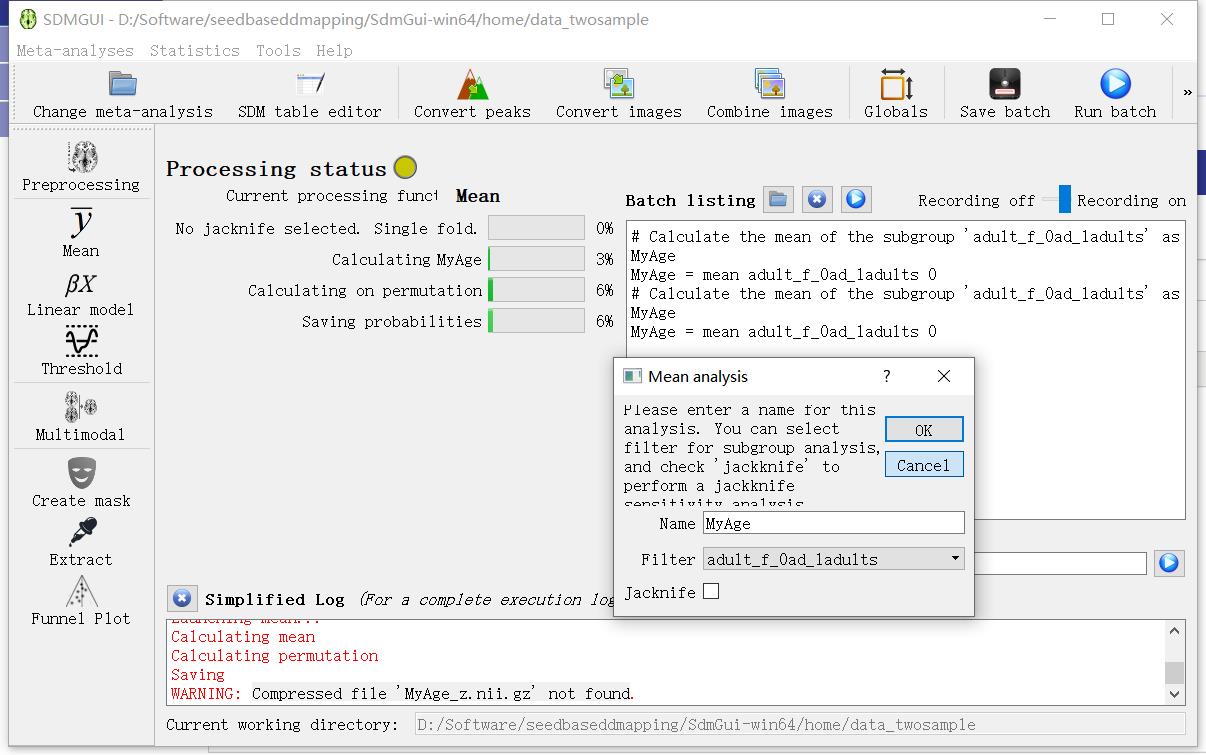Open the Preprocessing panel
1206x755 pixels.
point(81,166)
